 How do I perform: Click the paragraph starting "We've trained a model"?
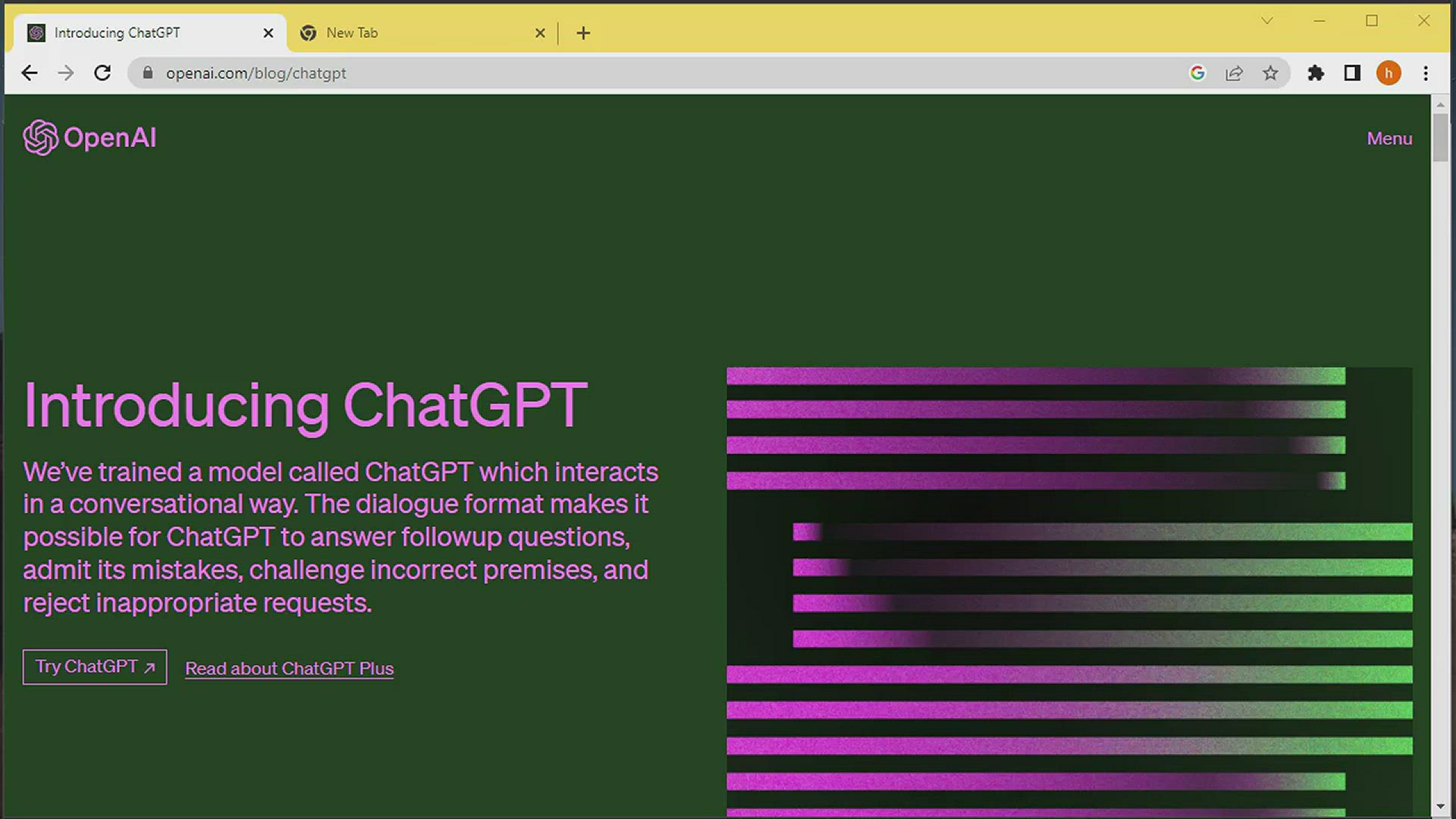pos(340,537)
